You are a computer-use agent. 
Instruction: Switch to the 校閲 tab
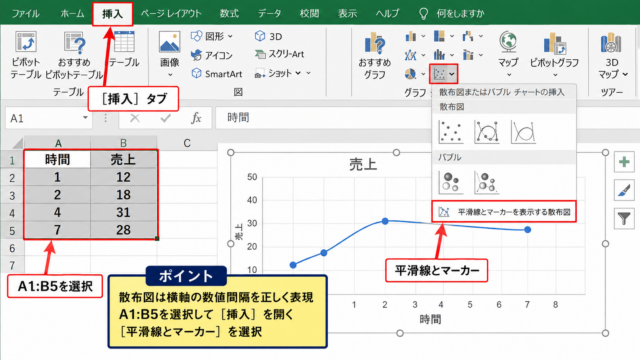pos(309,13)
